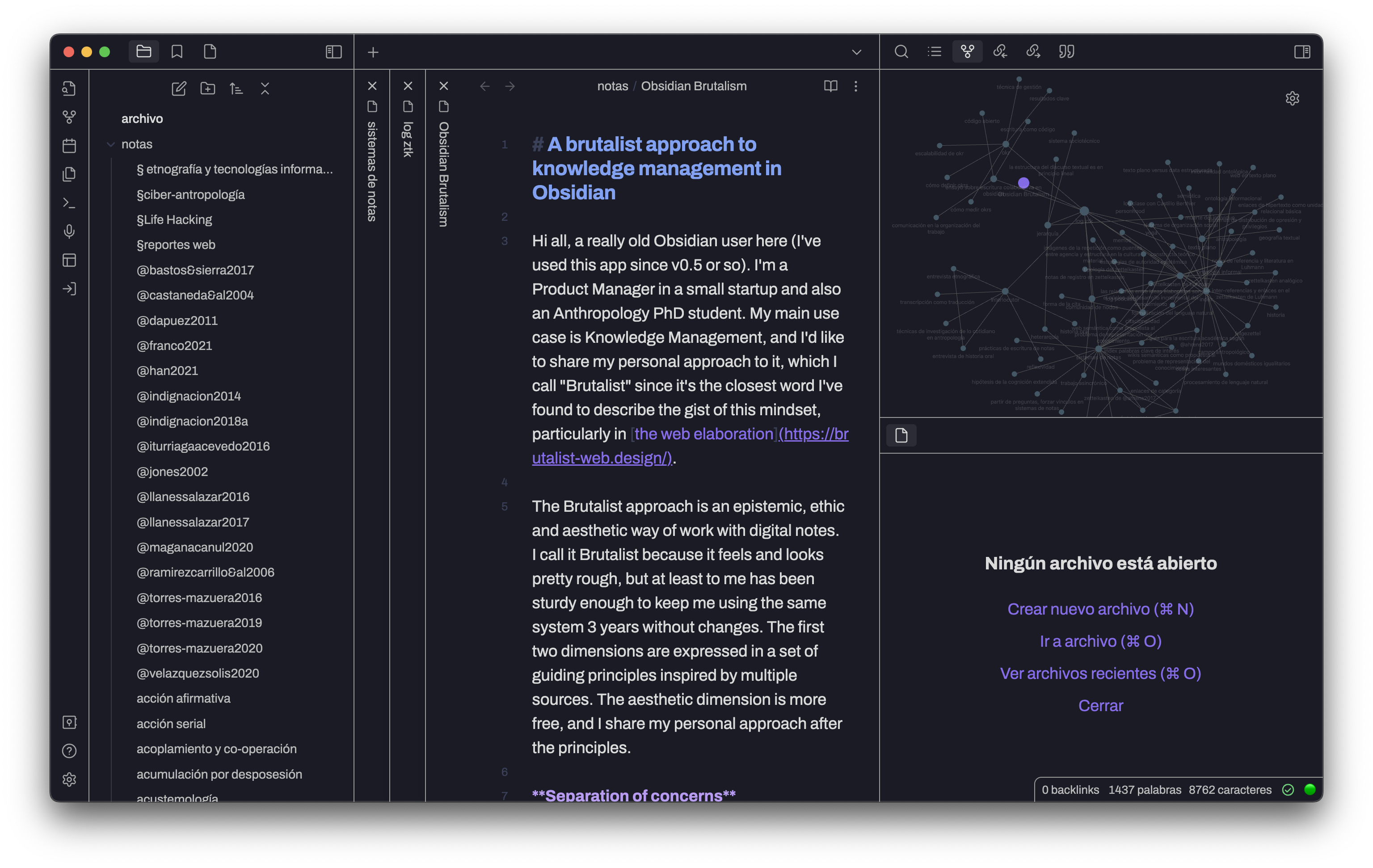This screenshot has height=868, width=1373.
Task: Toggle the left sidebar
Action: [333, 52]
